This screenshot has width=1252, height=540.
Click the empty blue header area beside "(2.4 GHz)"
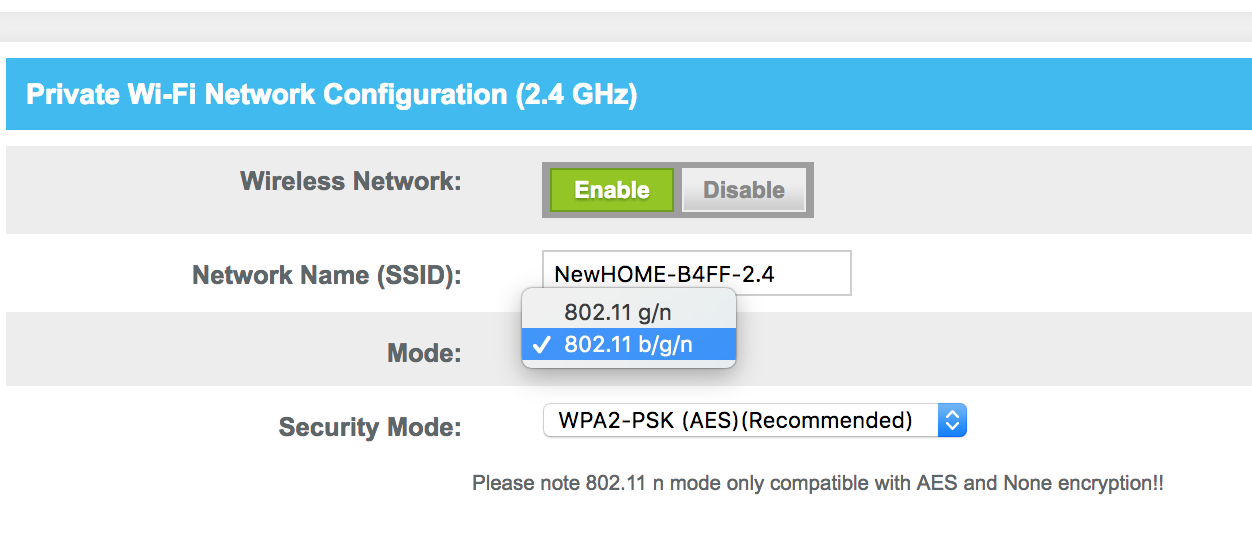click(x=940, y=95)
